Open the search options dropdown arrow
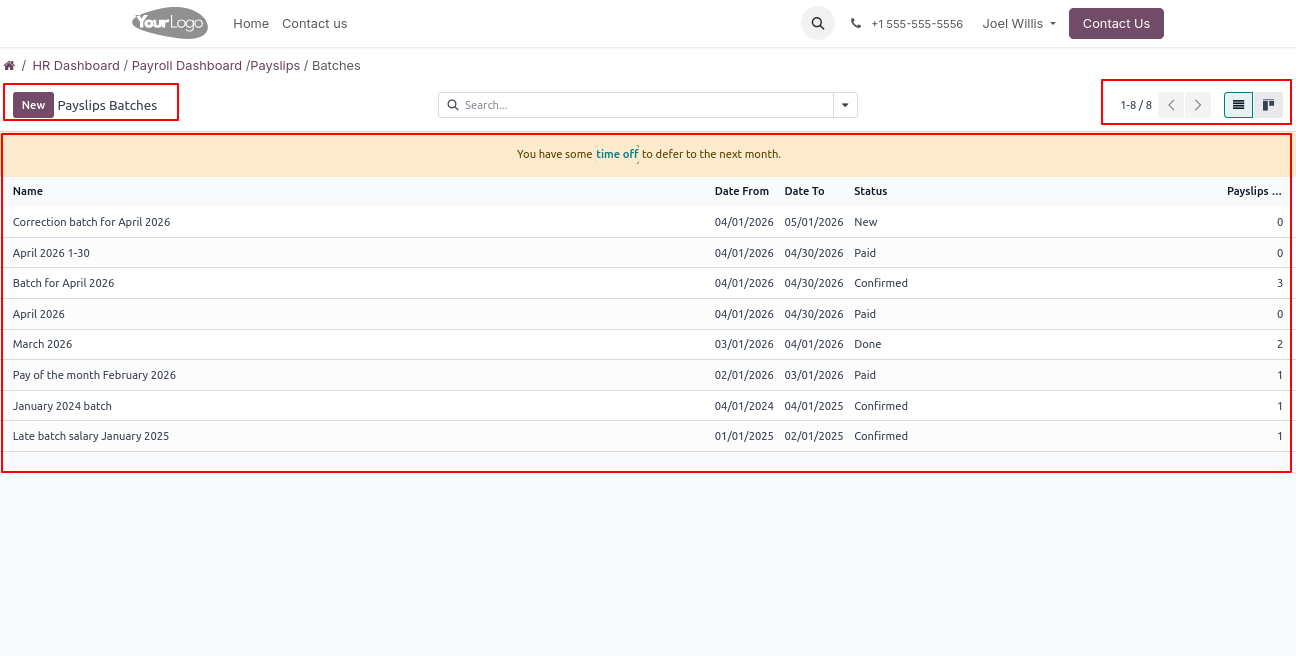Image resolution: width=1296 pixels, height=656 pixels. click(845, 105)
